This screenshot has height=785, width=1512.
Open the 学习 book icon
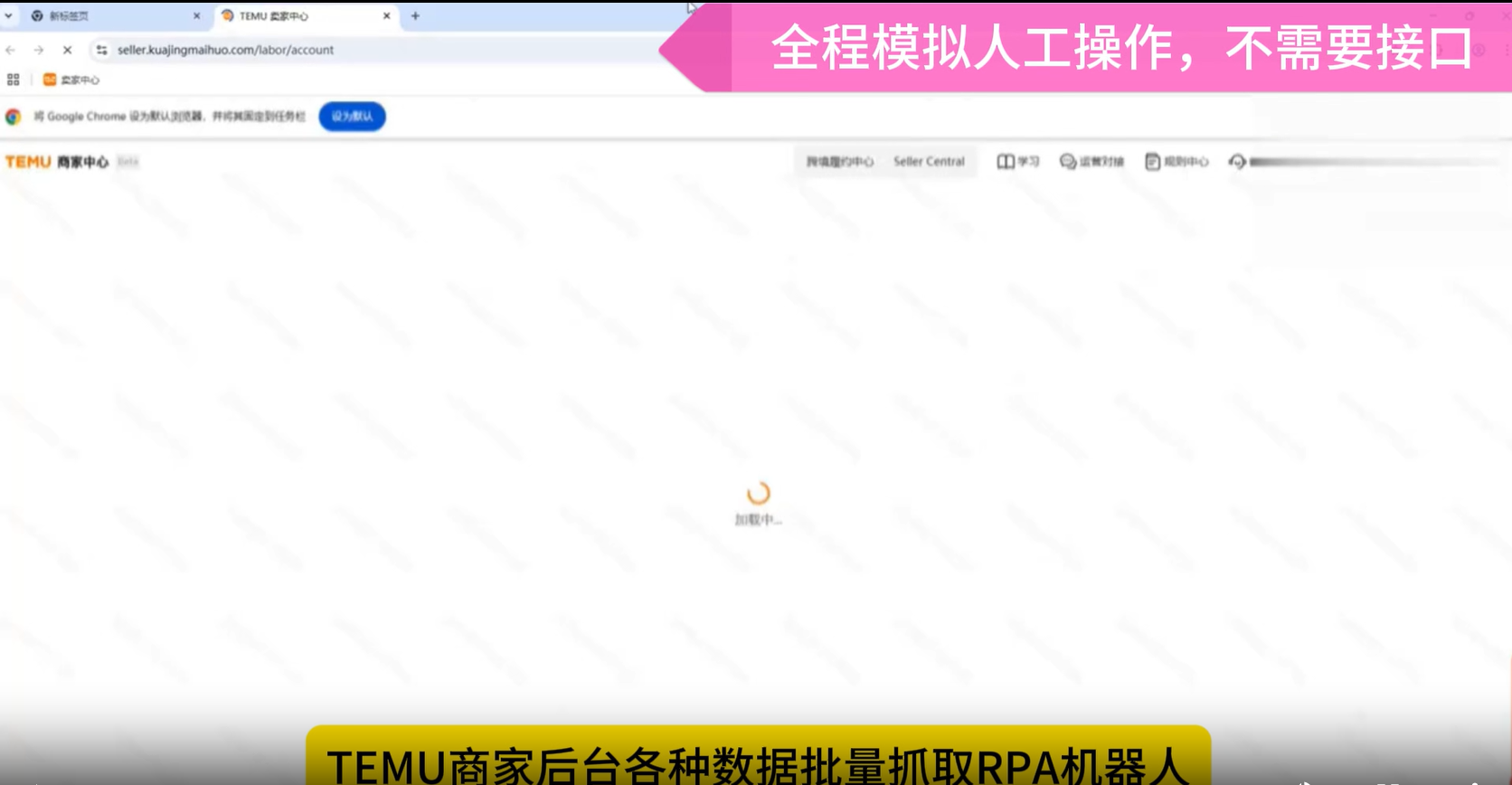(1006, 162)
